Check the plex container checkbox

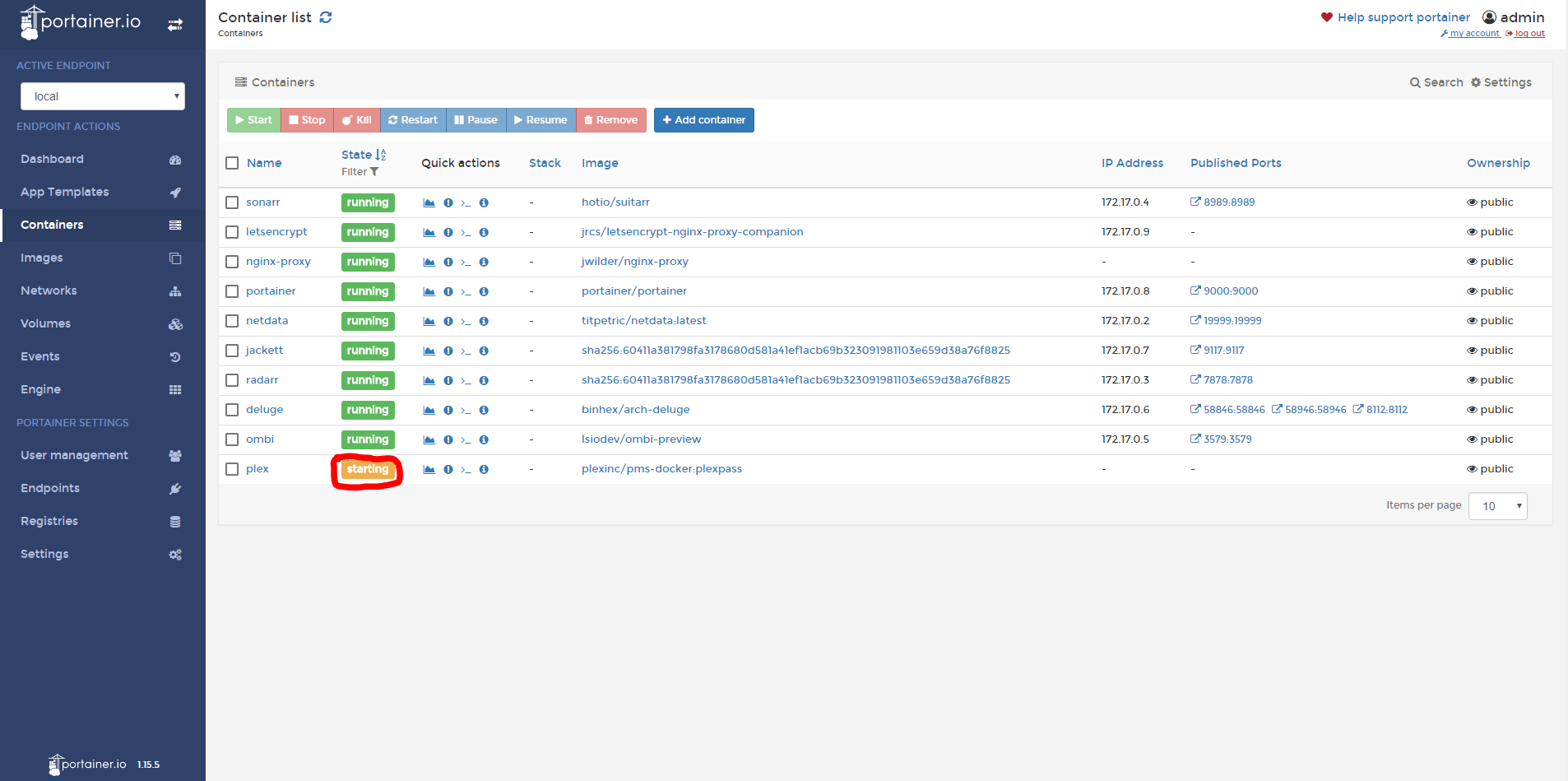[x=232, y=469]
